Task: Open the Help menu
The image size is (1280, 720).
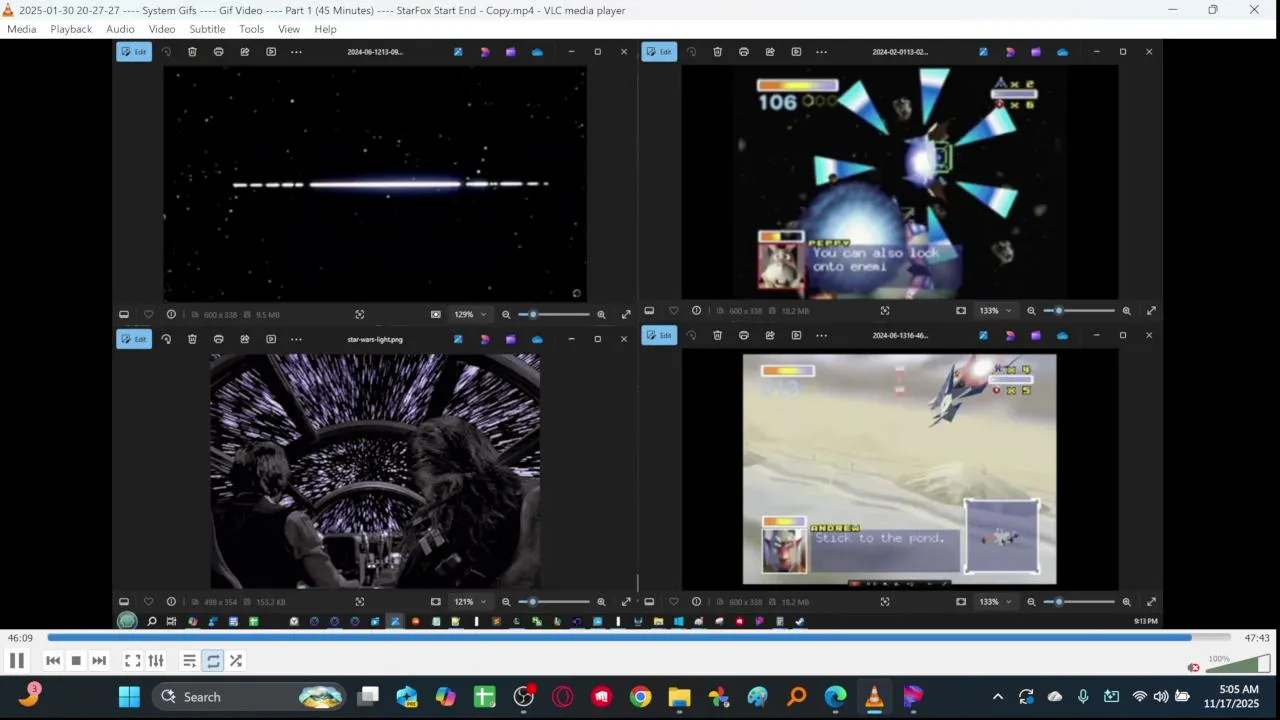Action: (325, 29)
